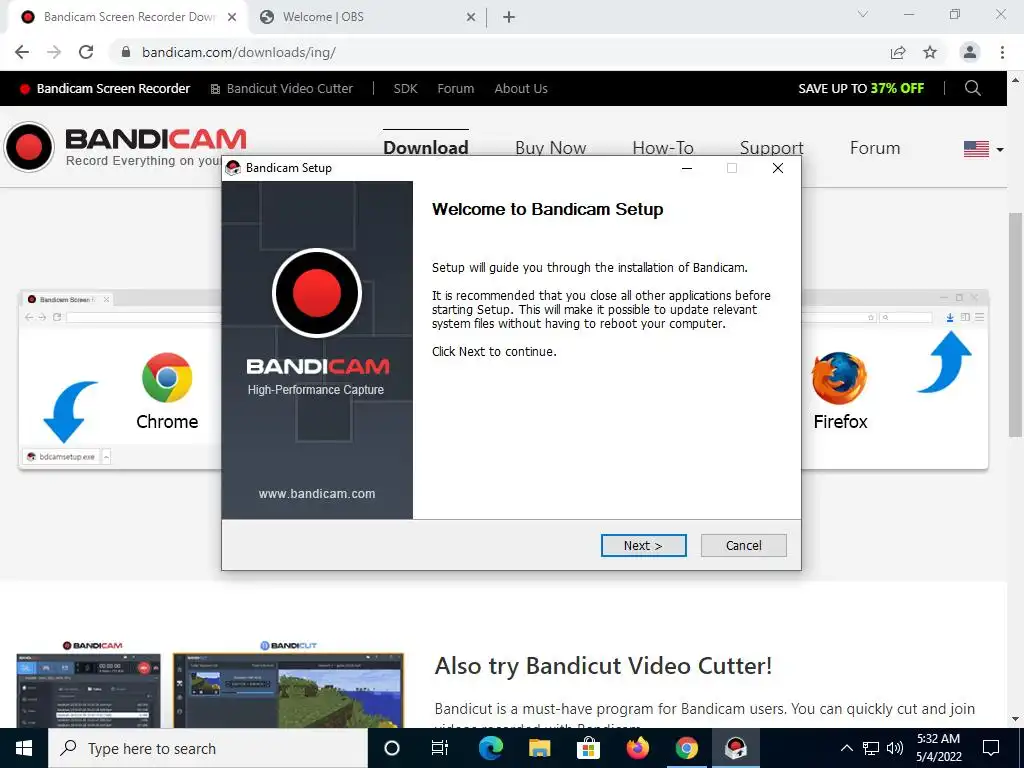
Task: Open the taskbar clock showing 5:32 AM
Action: (938, 748)
